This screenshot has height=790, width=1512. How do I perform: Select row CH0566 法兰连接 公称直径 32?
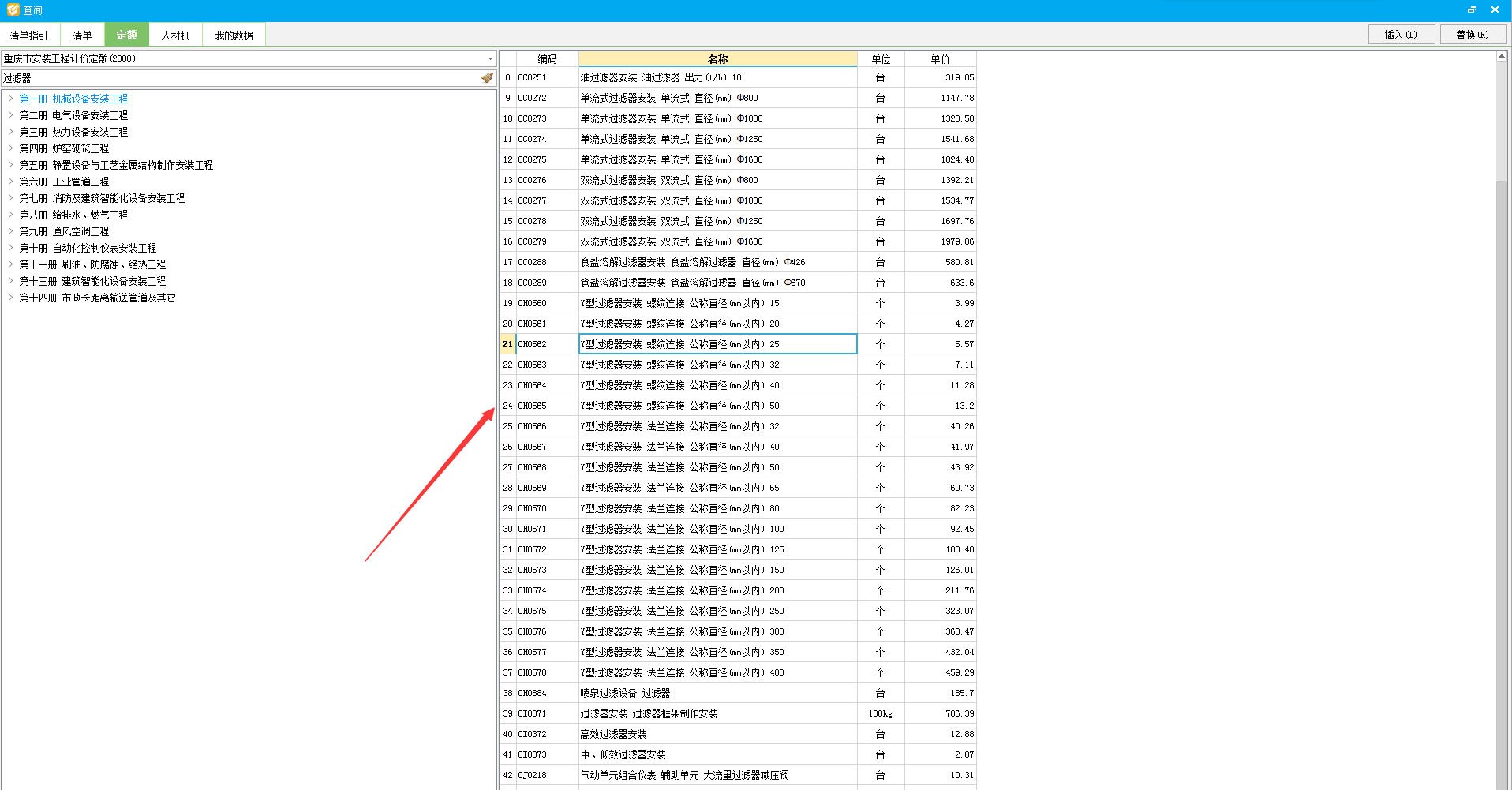[x=738, y=426]
